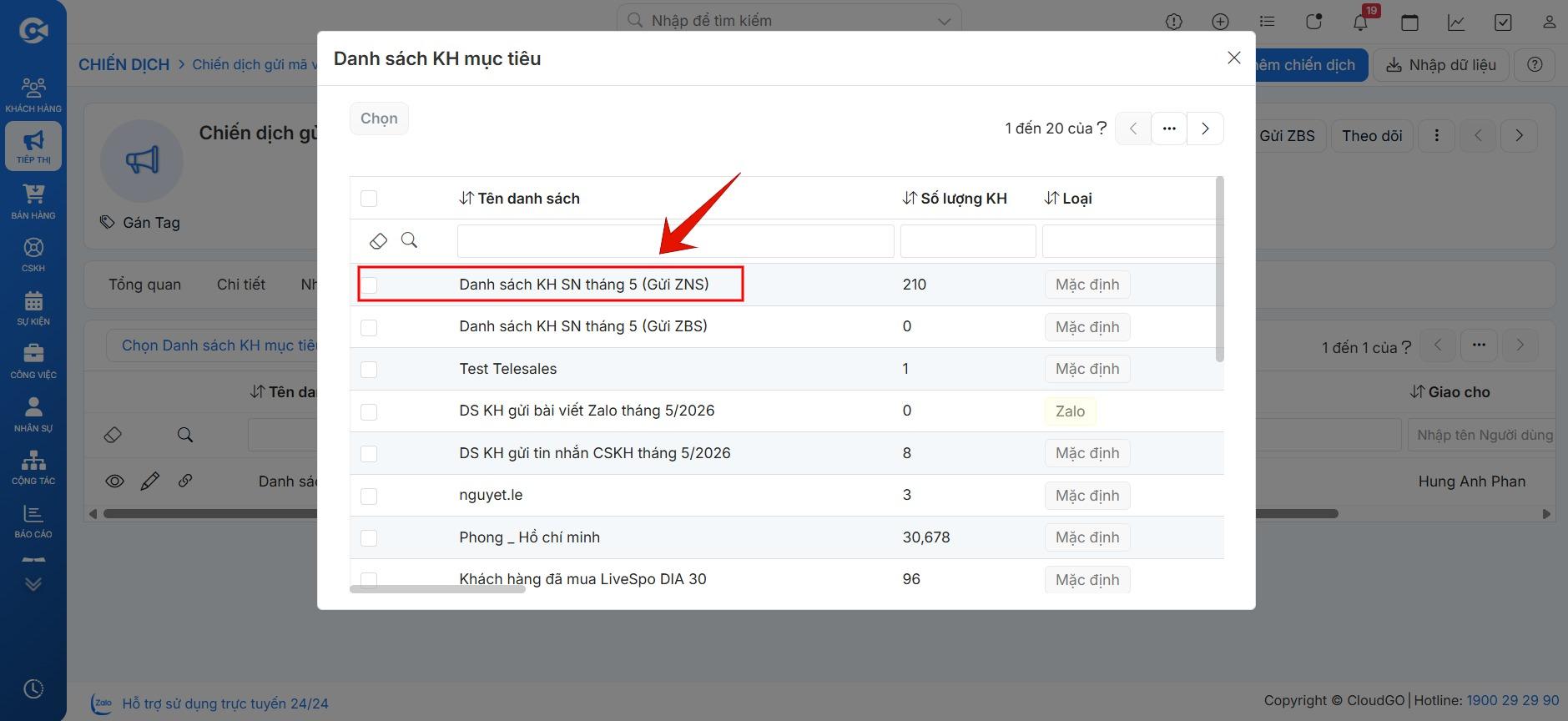Click the quick-create plus icon in top bar
This screenshot has height=721, width=1568.
[x=1221, y=22]
